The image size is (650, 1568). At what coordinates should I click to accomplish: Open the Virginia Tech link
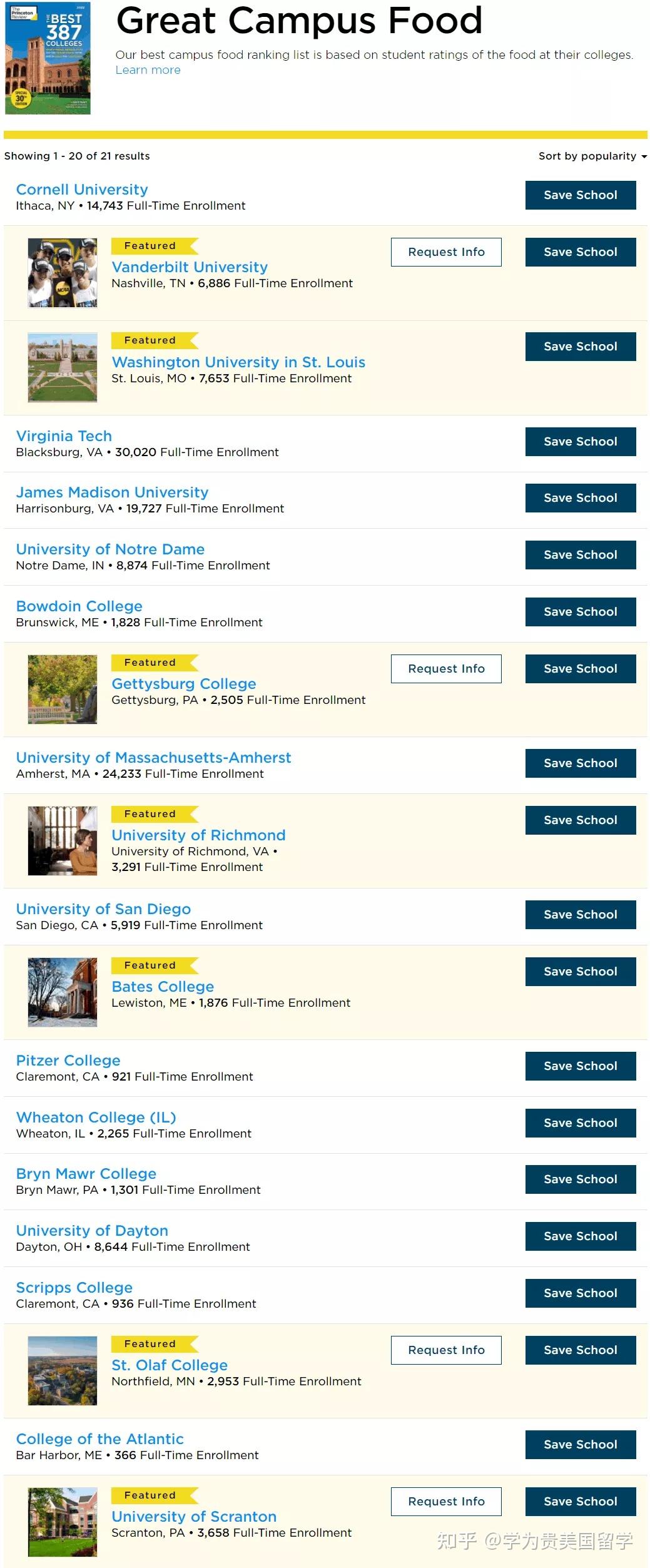pyautogui.click(x=64, y=436)
